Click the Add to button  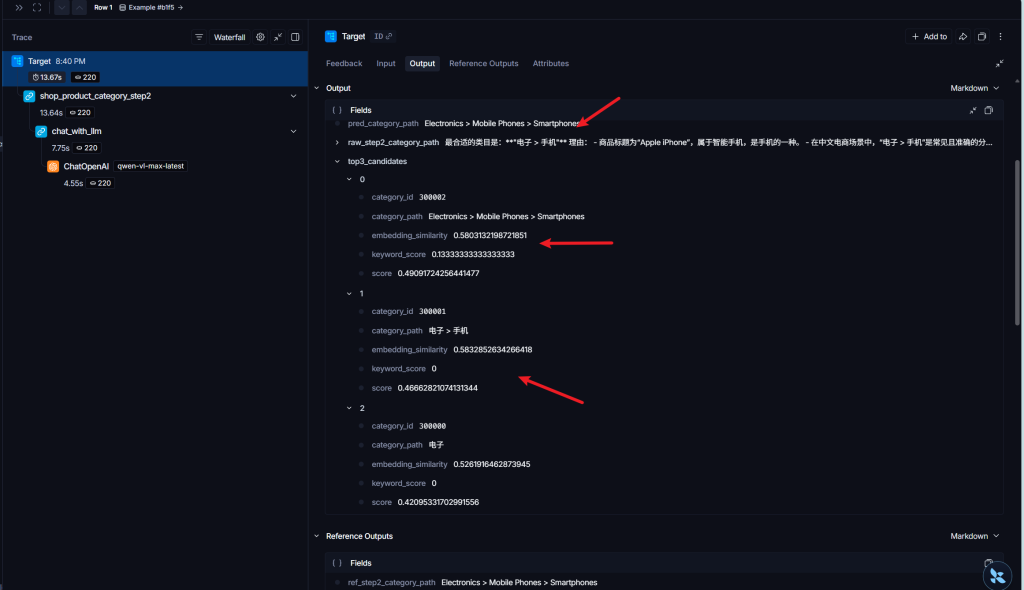coord(928,37)
